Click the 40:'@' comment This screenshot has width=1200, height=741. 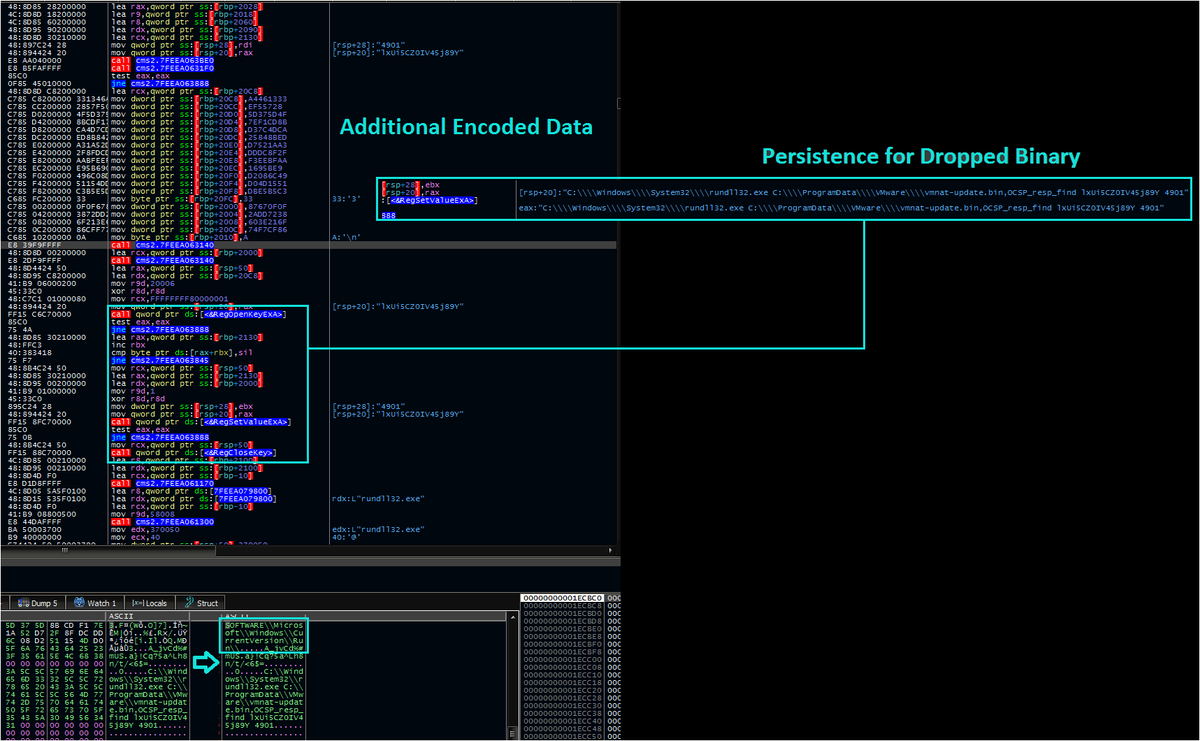(x=344, y=536)
